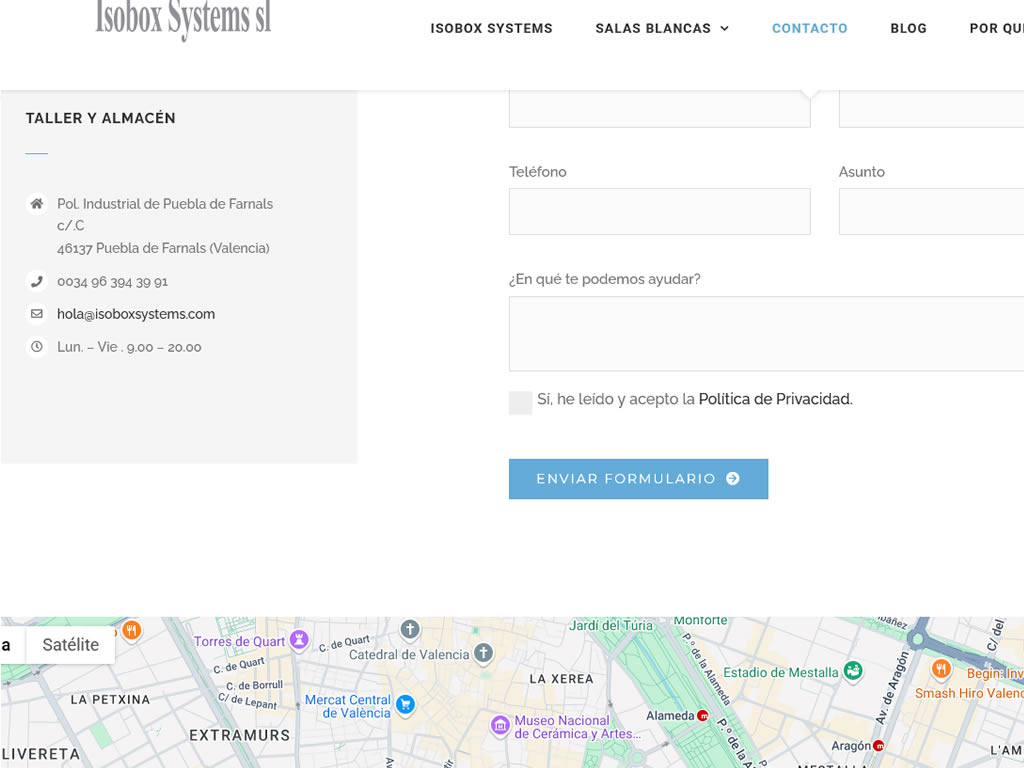Click the Teléfono input field

tap(659, 212)
